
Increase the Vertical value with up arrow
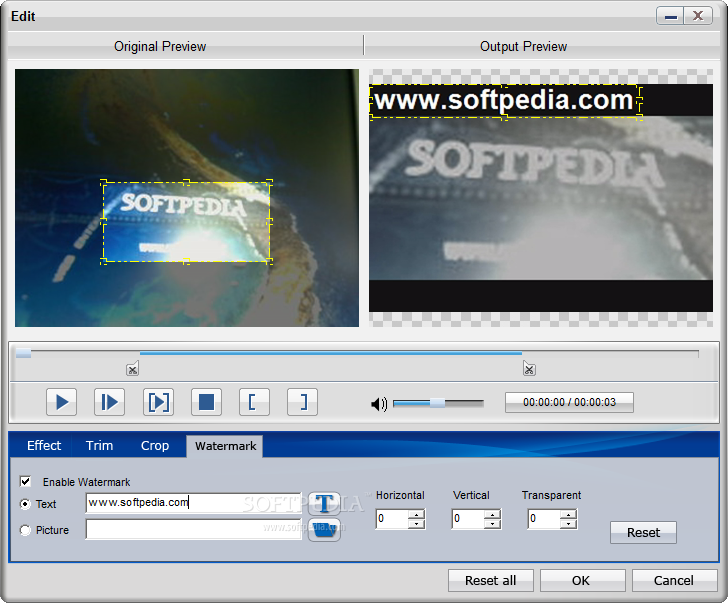point(492,514)
